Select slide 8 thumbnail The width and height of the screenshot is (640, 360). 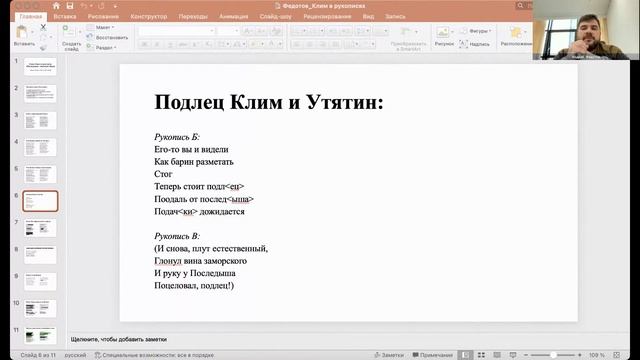40,255
